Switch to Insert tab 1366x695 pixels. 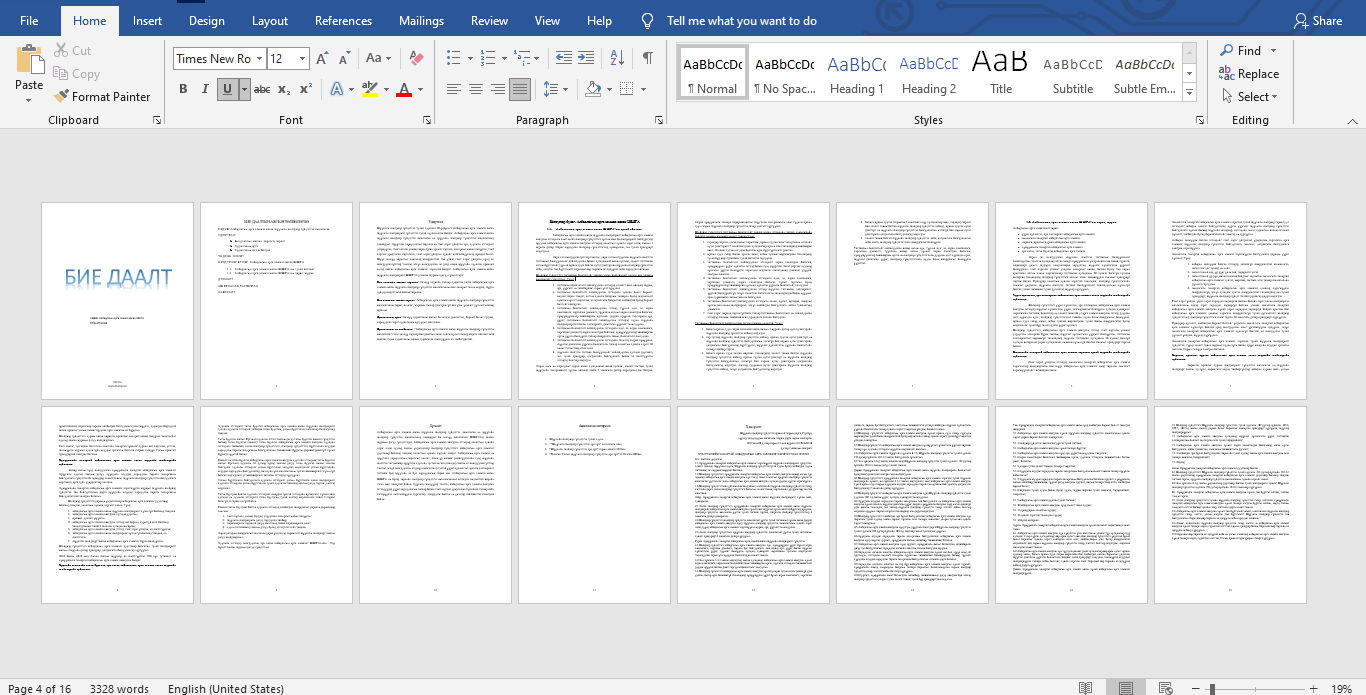coord(148,20)
